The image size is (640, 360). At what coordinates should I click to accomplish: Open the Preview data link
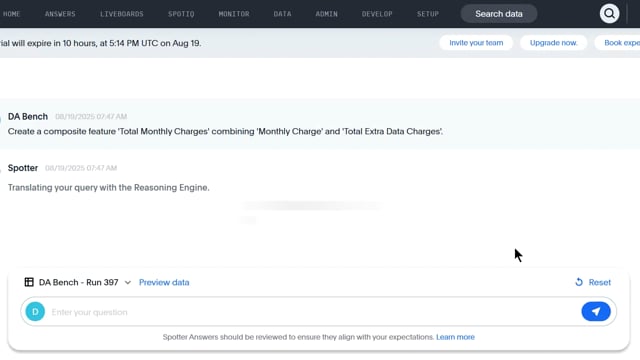(x=164, y=282)
